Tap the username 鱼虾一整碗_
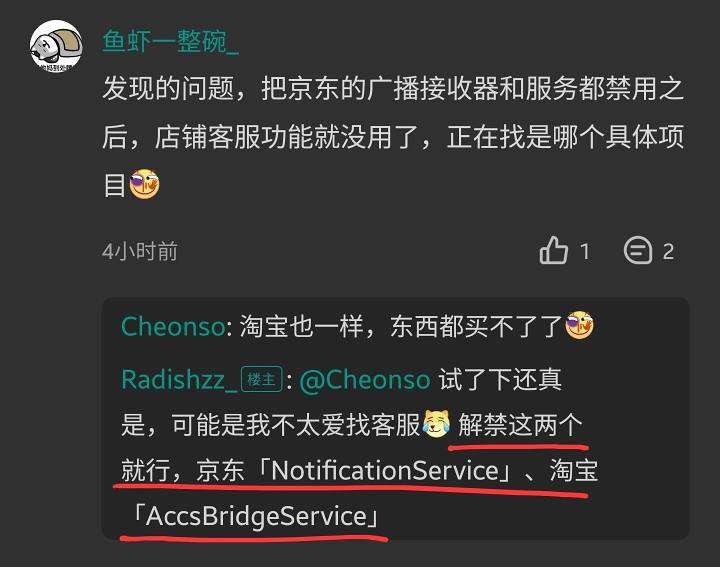 (170, 42)
